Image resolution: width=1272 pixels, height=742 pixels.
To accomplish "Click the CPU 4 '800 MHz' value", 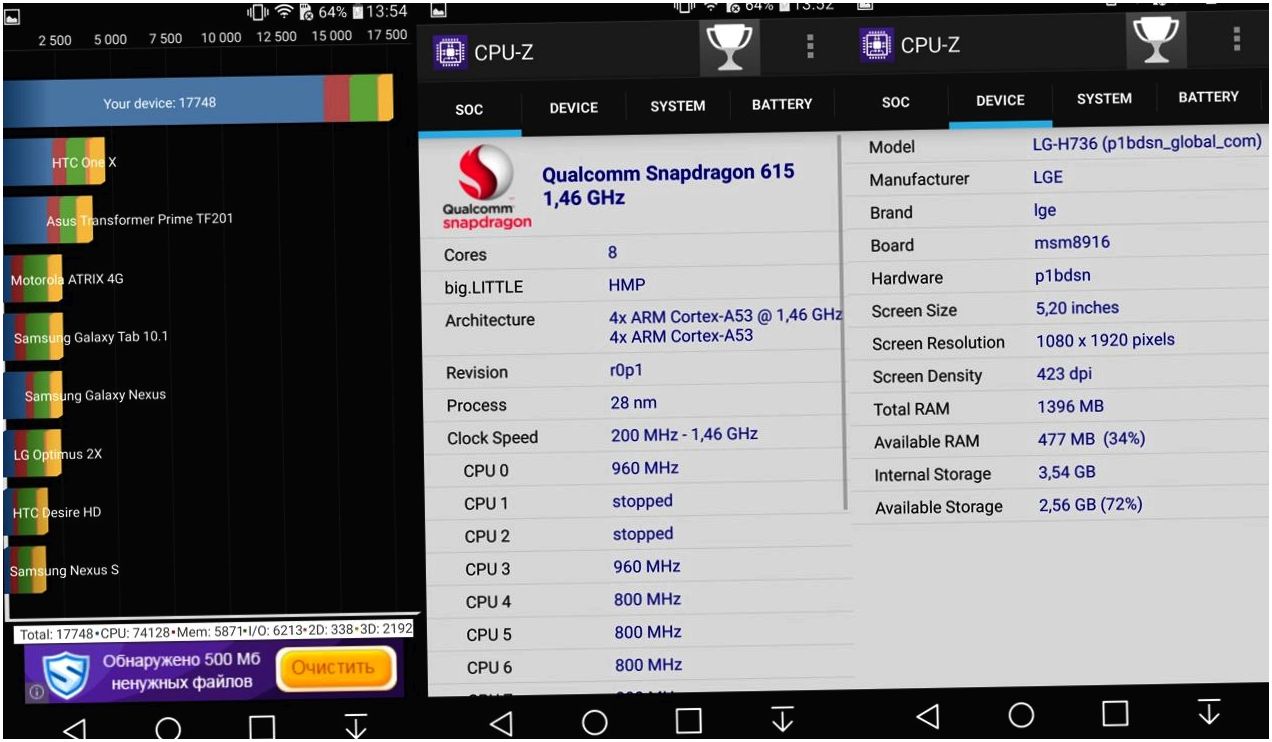I will point(647,599).
